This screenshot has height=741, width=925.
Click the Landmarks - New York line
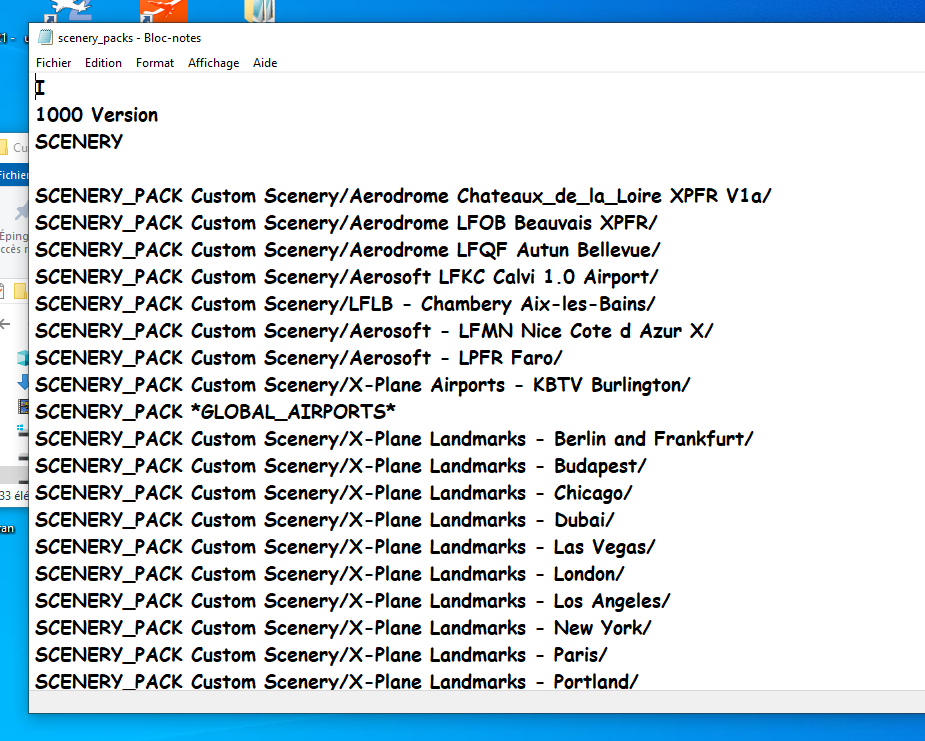click(343, 628)
